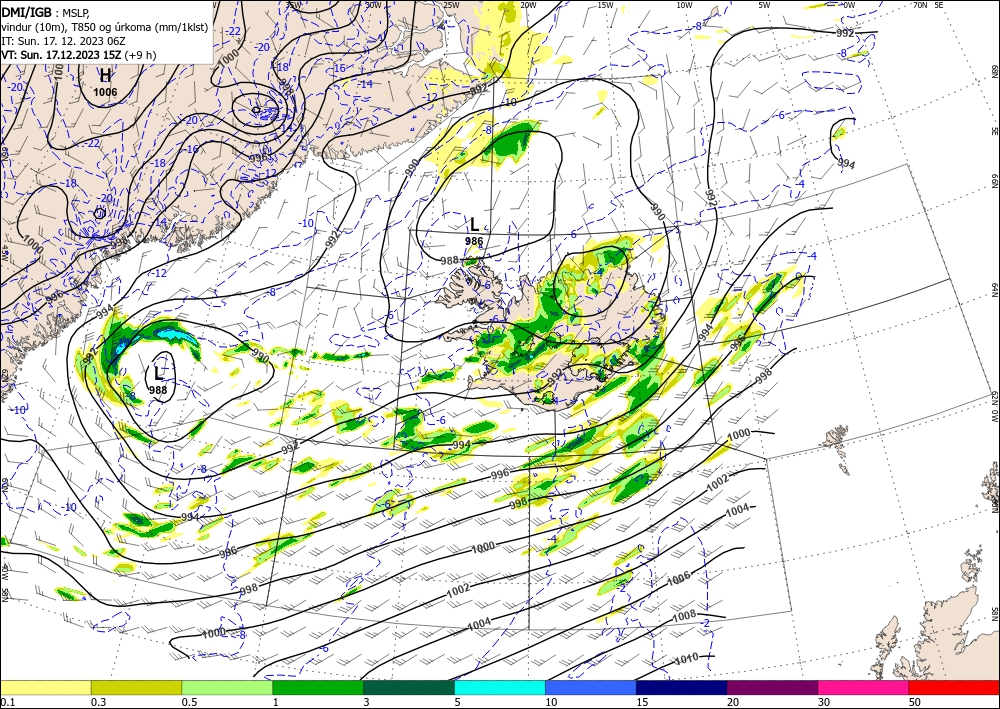Choose the blue 10–15 legend swatch

click(x=591, y=687)
